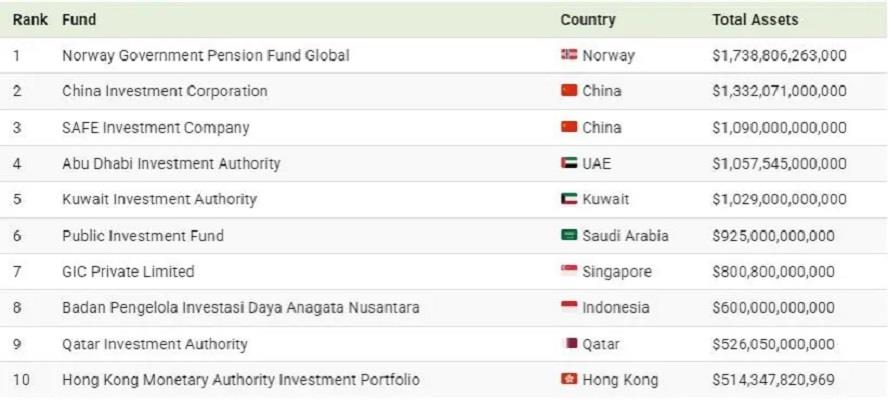The width and height of the screenshot is (888, 410).
Task: Click the Singapore flag icon
Action: click(569, 272)
